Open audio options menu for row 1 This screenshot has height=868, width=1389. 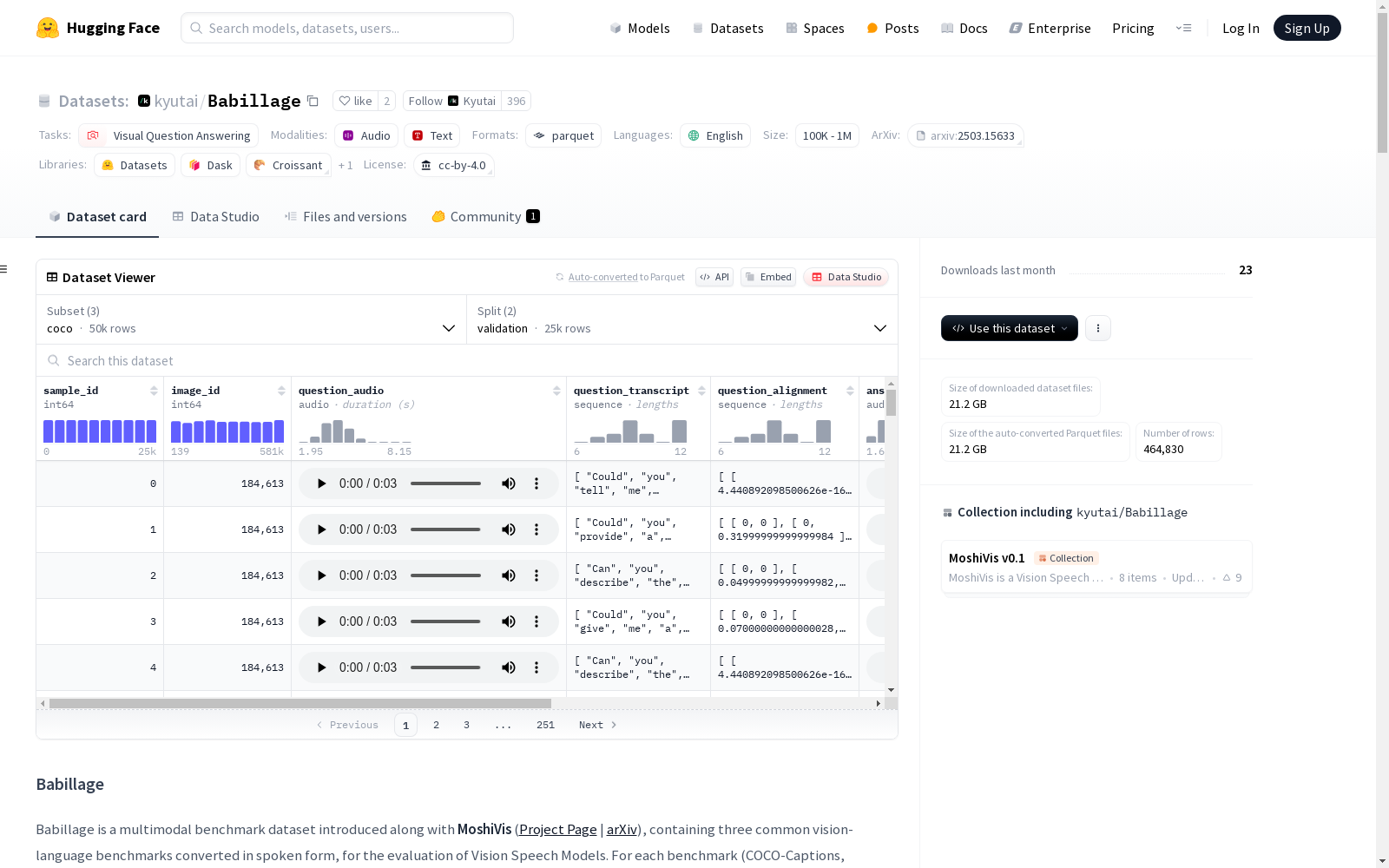click(537, 529)
